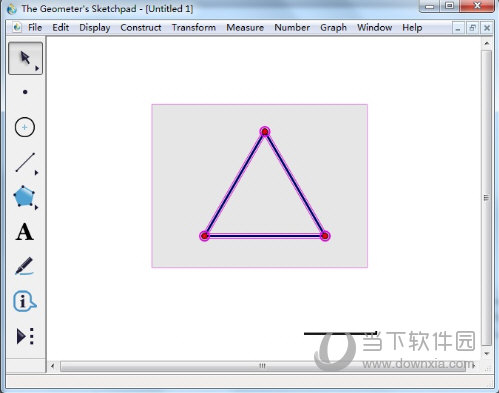Click the vertical scrollbar thumb
Image resolution: width=499 pixels, height=393 pixels.
click(487, 198)
